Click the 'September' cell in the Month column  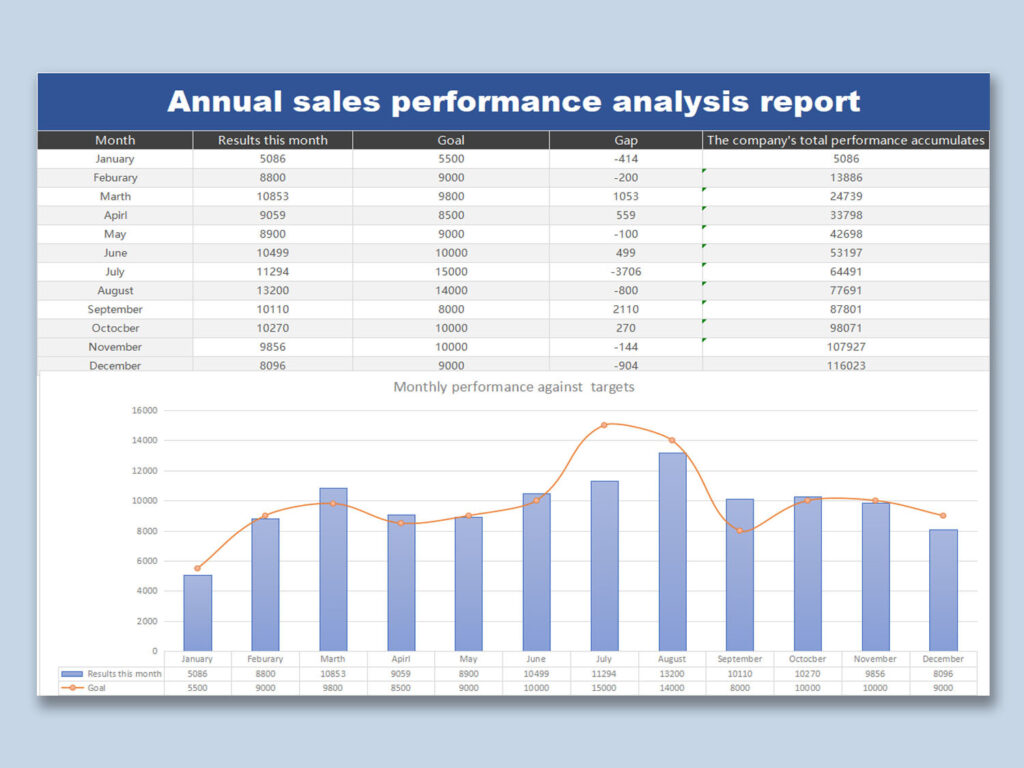[x=115, y=309]
